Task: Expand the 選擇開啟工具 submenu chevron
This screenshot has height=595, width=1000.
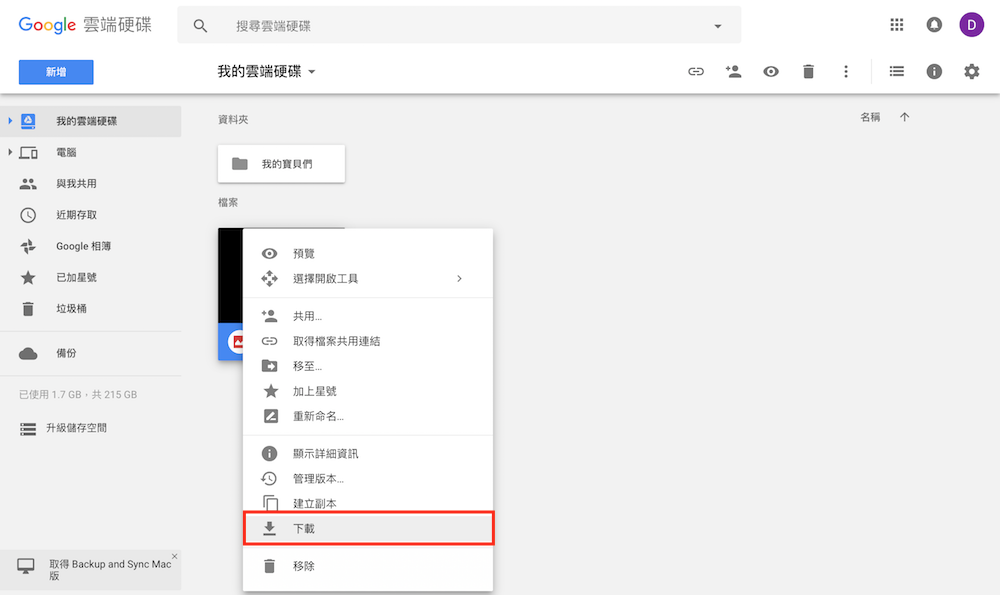Action: (x=459, y=279)
